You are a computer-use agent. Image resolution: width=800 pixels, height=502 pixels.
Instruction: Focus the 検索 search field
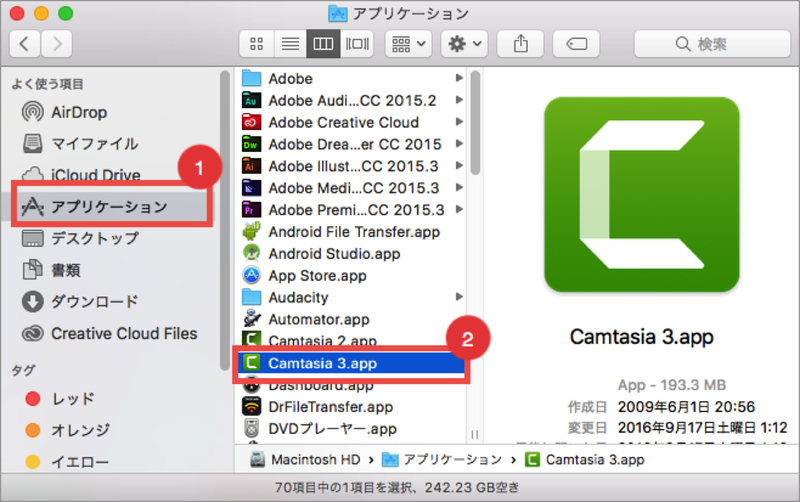coord(712,44)
